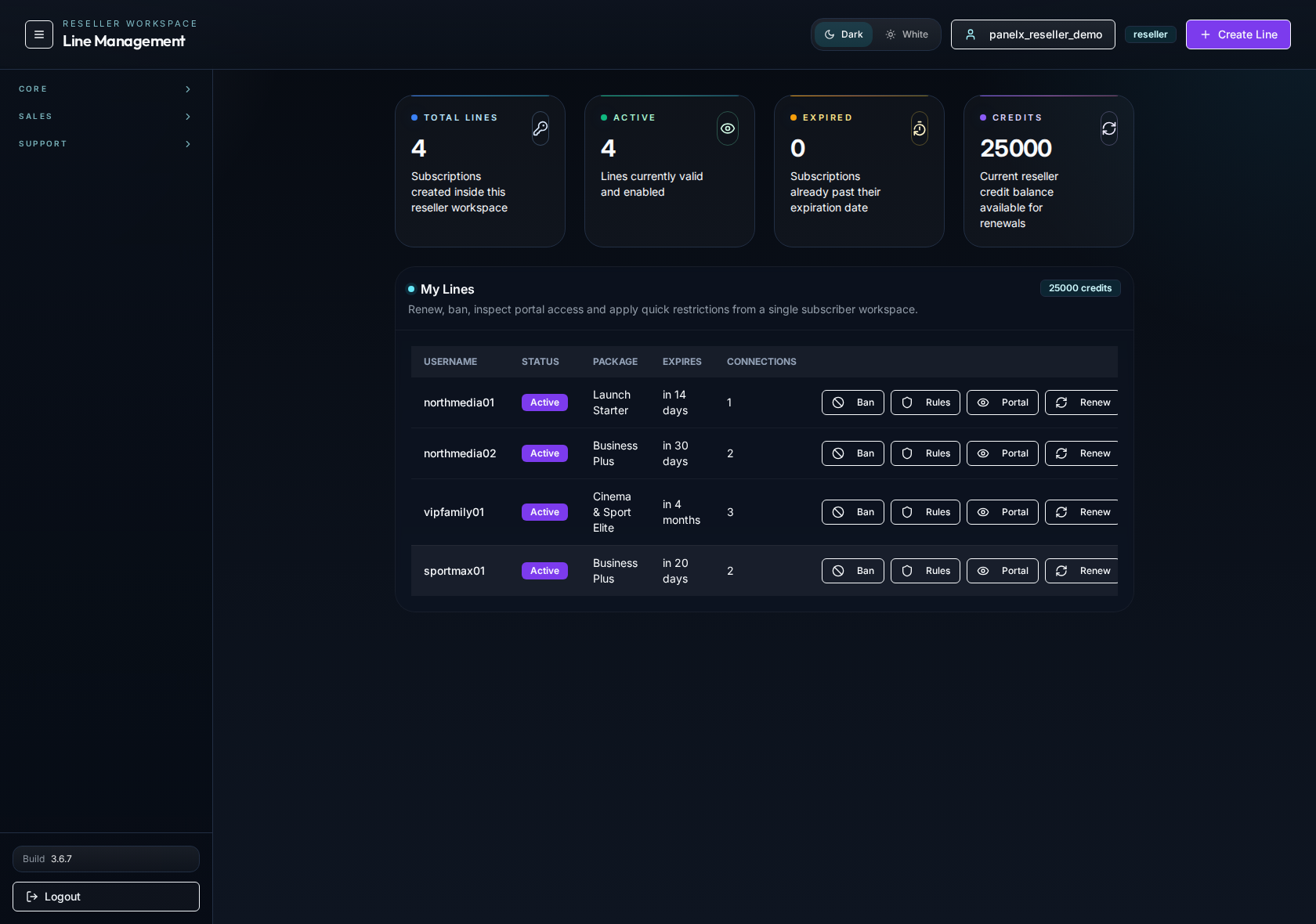Open the panelx_reseller_demo account menu
1316x924 pixels.
1032,34
